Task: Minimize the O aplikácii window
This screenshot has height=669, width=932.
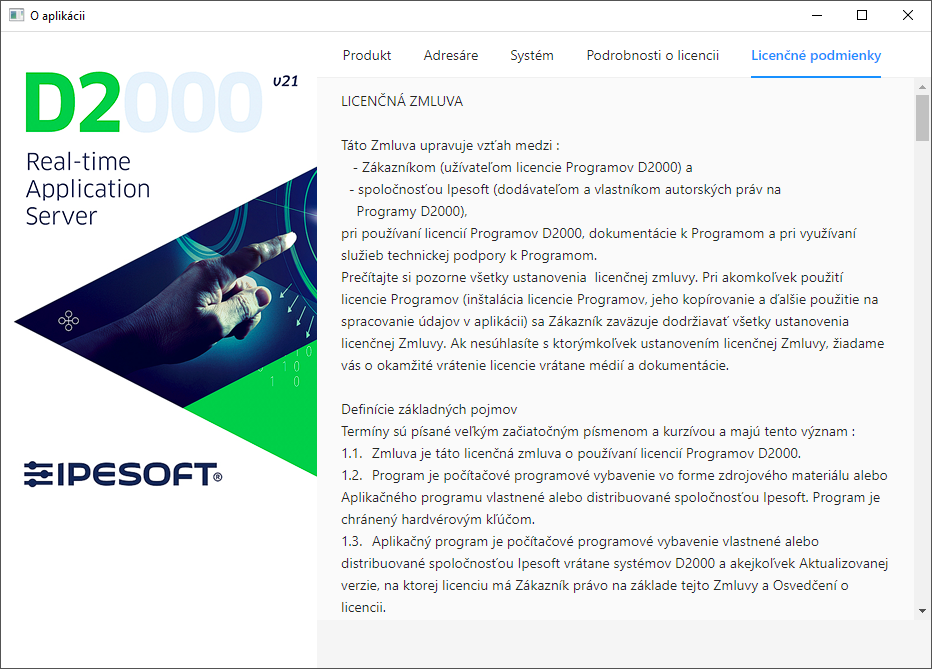Action: pyautogui.click(x=816, y=15)
